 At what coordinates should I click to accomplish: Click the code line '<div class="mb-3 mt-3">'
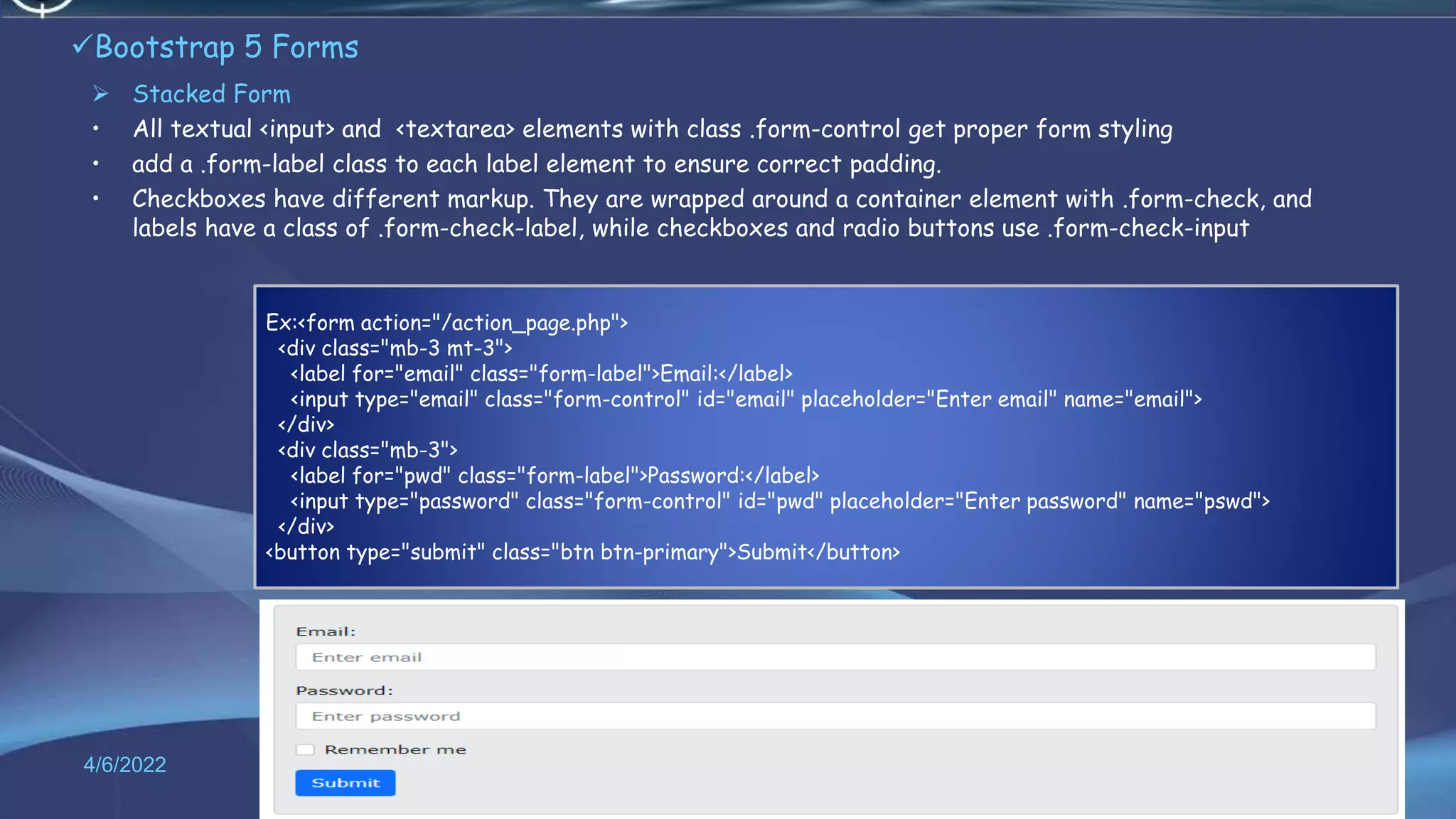(395, 348)
